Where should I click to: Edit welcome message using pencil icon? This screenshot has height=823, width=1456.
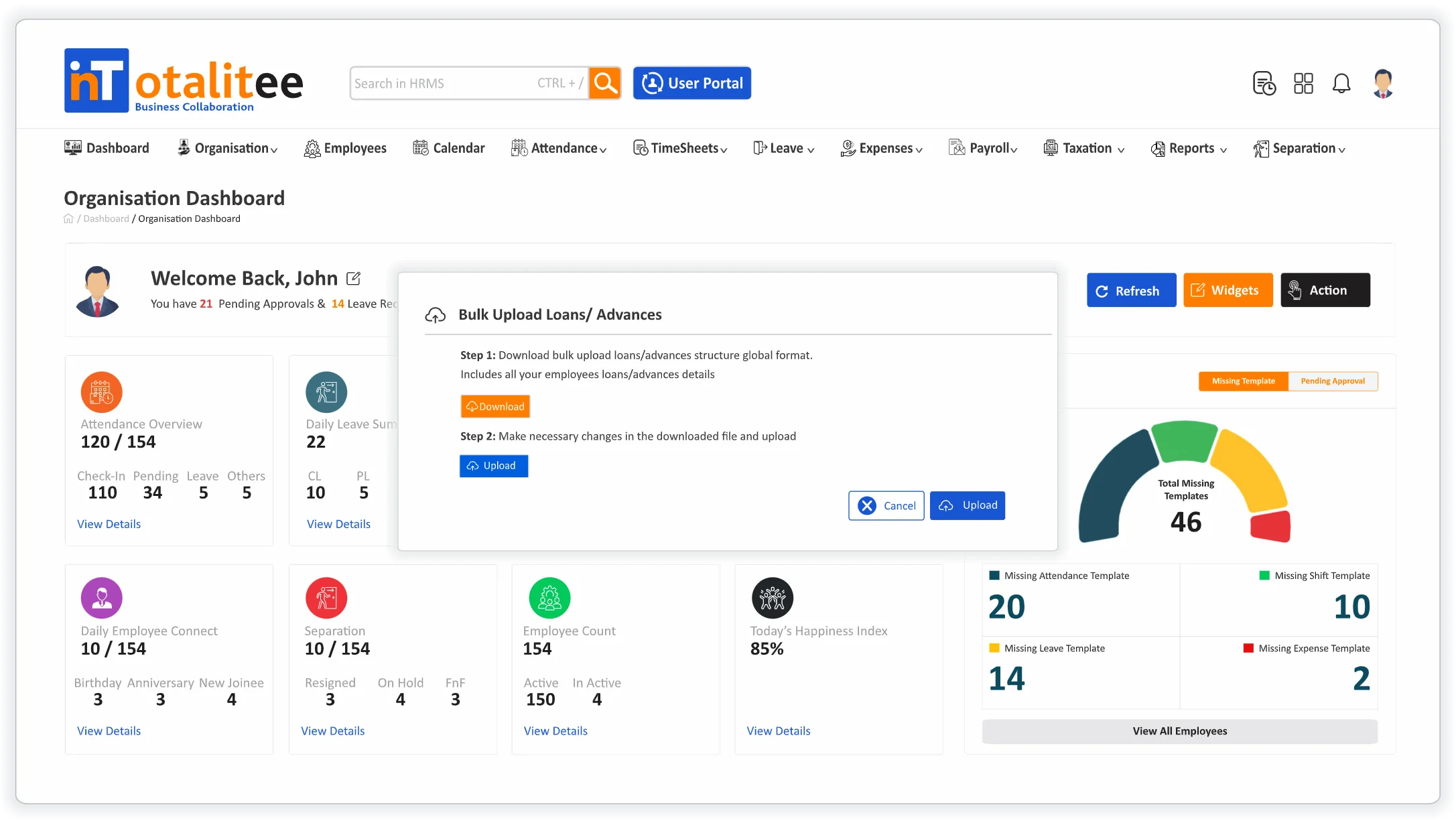(353, 278)
